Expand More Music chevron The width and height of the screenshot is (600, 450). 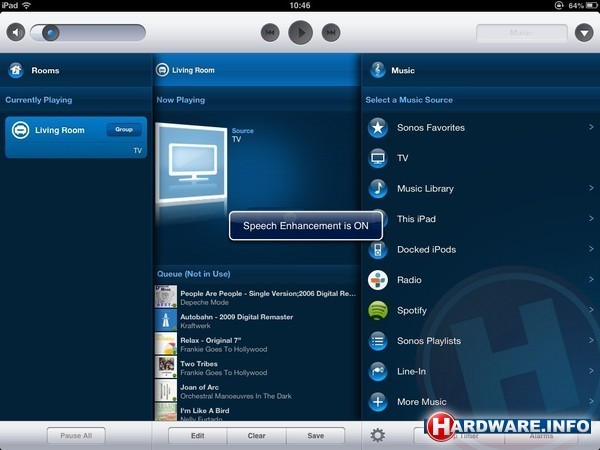[591, 401]
